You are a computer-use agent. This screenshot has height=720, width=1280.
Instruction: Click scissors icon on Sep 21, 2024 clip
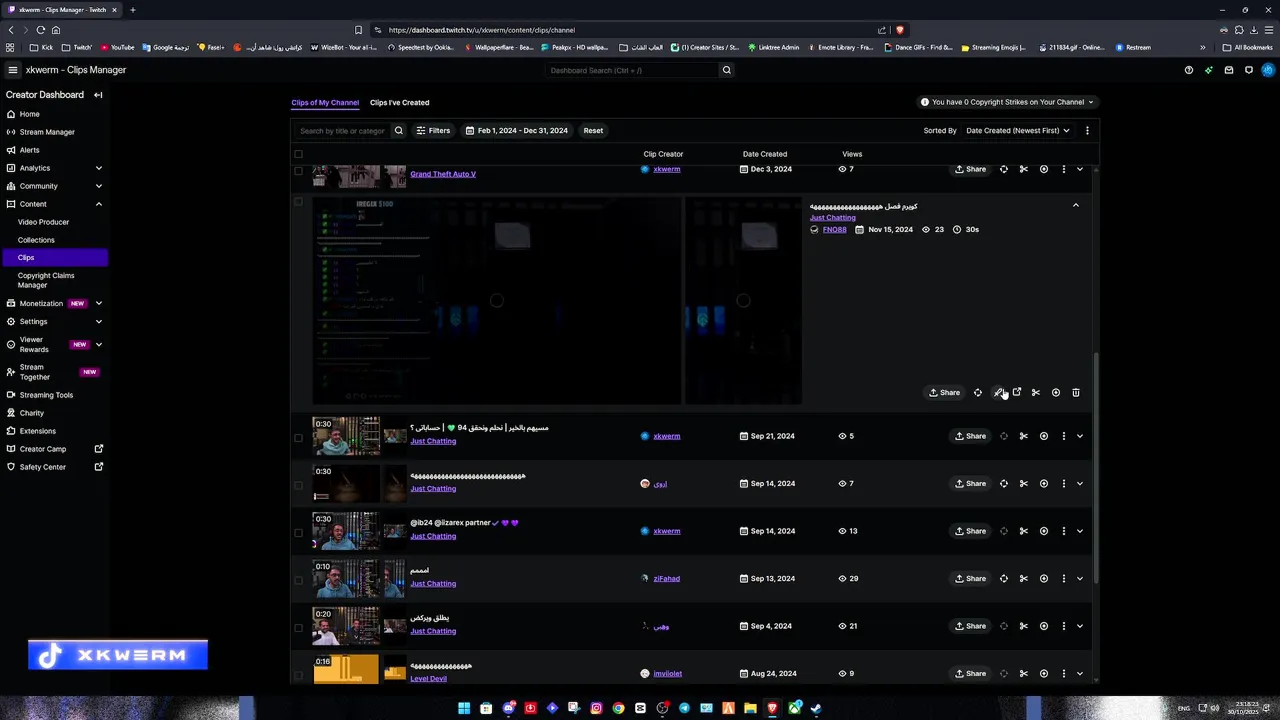(1023, 436)
